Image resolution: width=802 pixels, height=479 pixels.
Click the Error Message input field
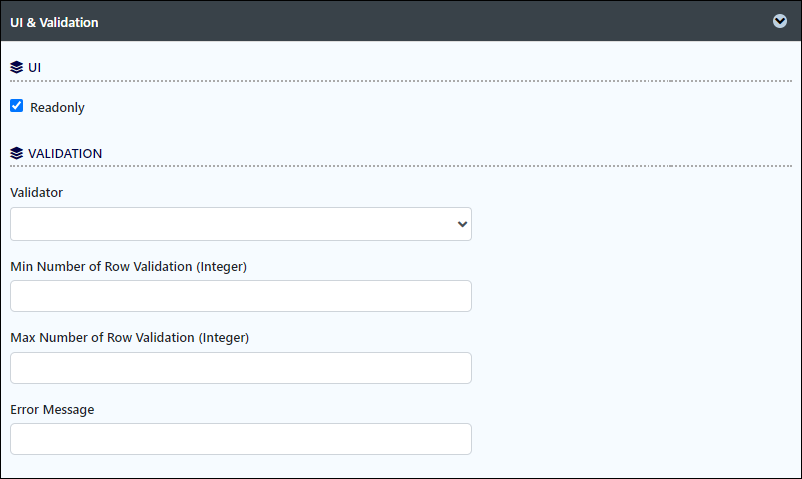pyautogui.click(x=240, y=439)
